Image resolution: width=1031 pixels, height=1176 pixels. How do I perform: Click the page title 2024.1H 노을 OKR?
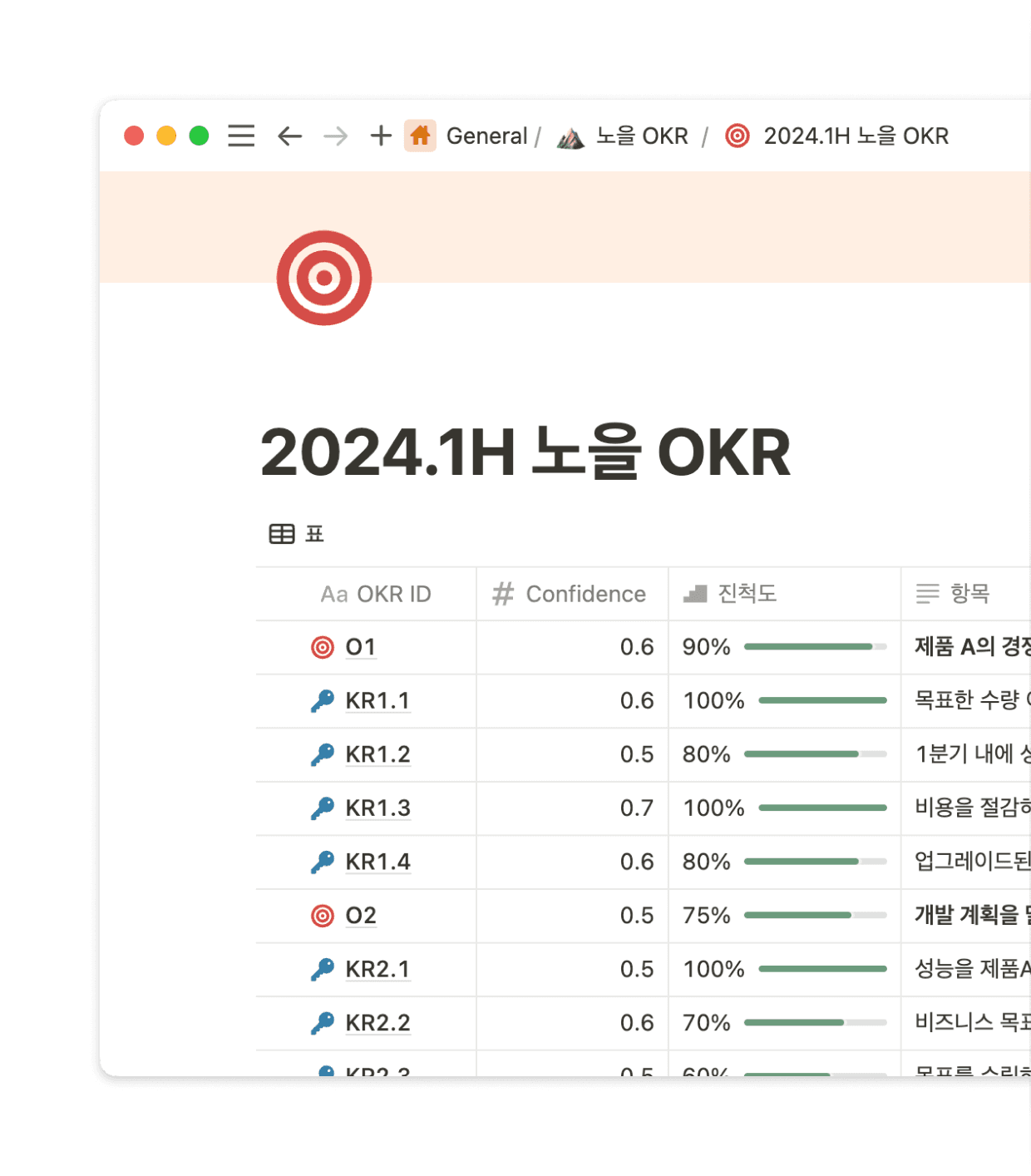pos(525,453)
